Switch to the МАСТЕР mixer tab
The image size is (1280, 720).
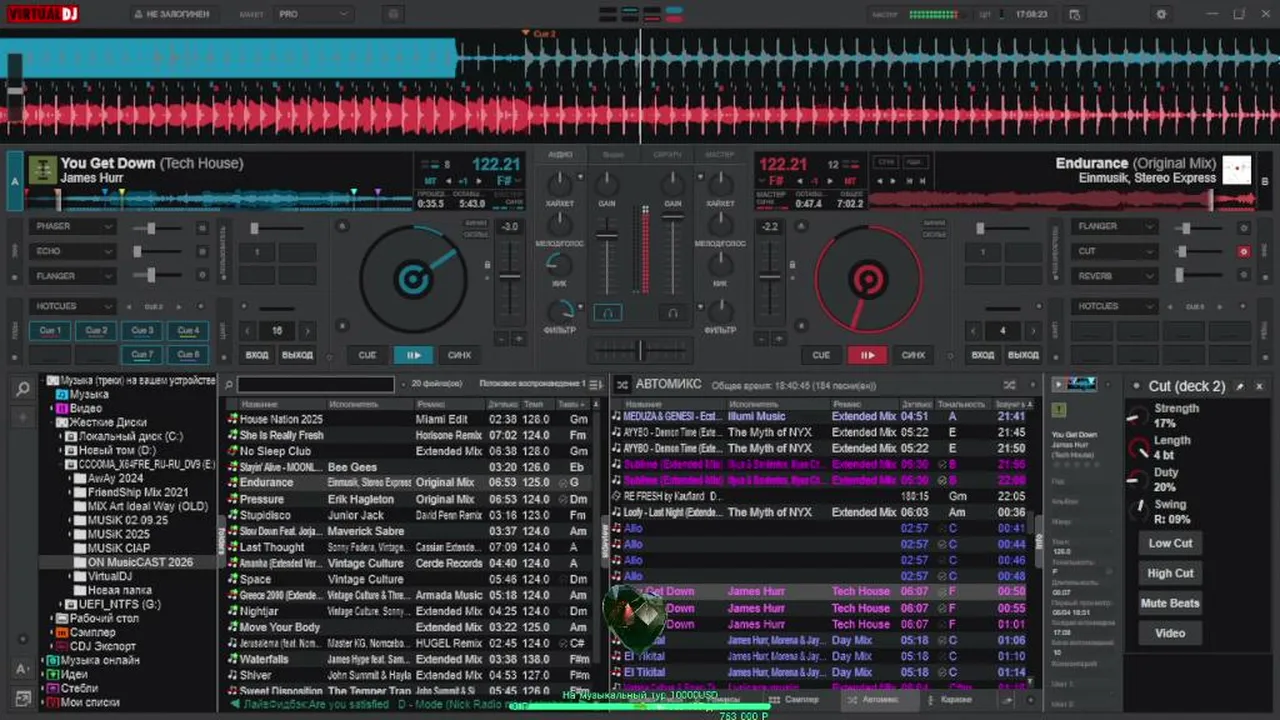coord(720,155)
